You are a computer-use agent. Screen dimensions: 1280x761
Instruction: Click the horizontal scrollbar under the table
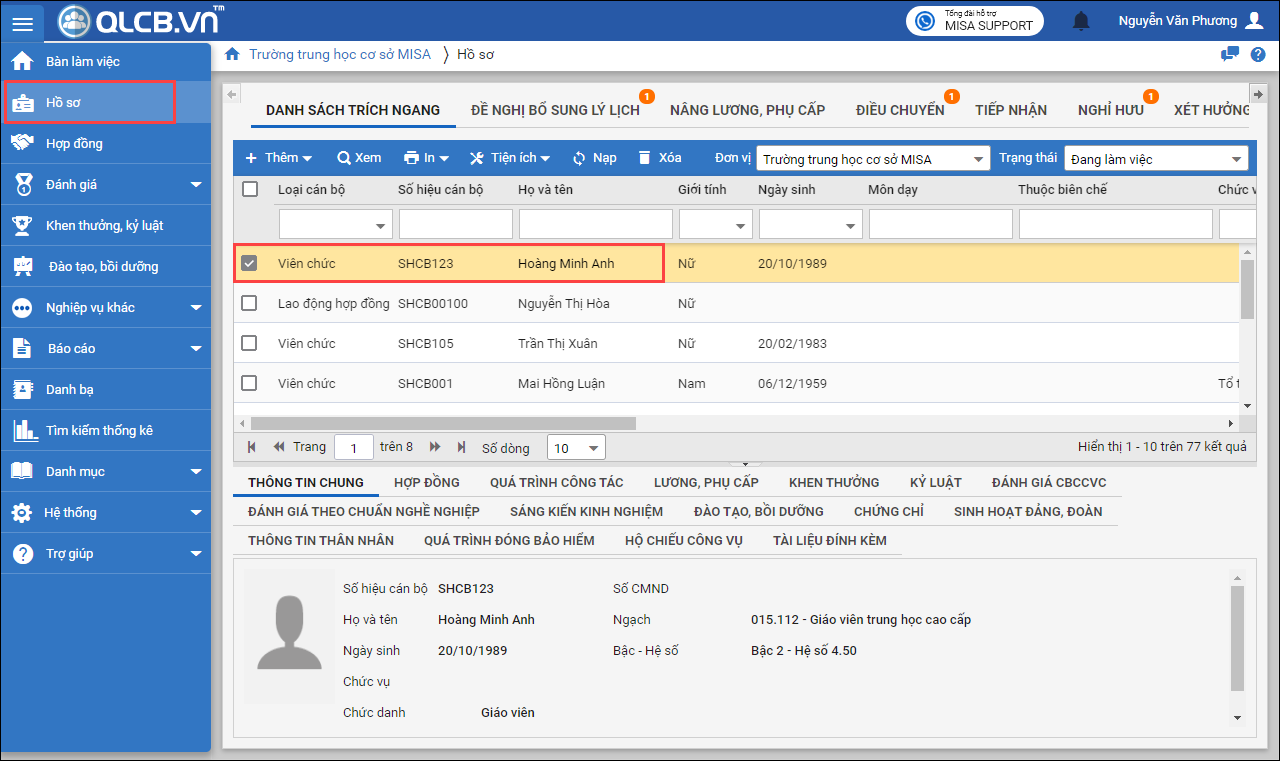[443, 423]
